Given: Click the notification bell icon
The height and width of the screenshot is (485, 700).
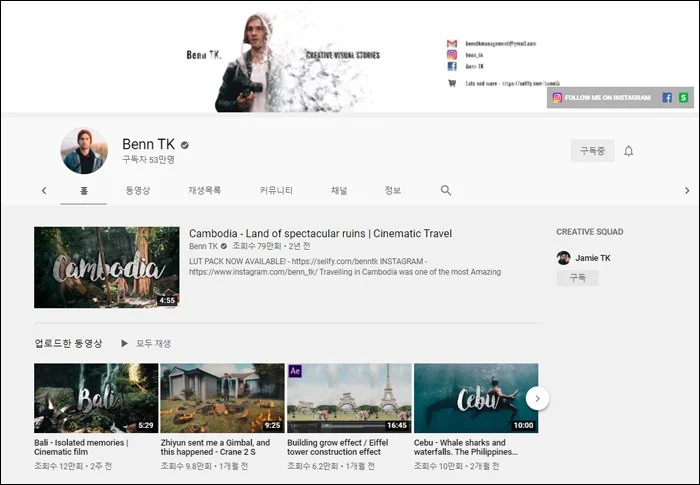Looking at the screenshot, I should click(629, 151).
